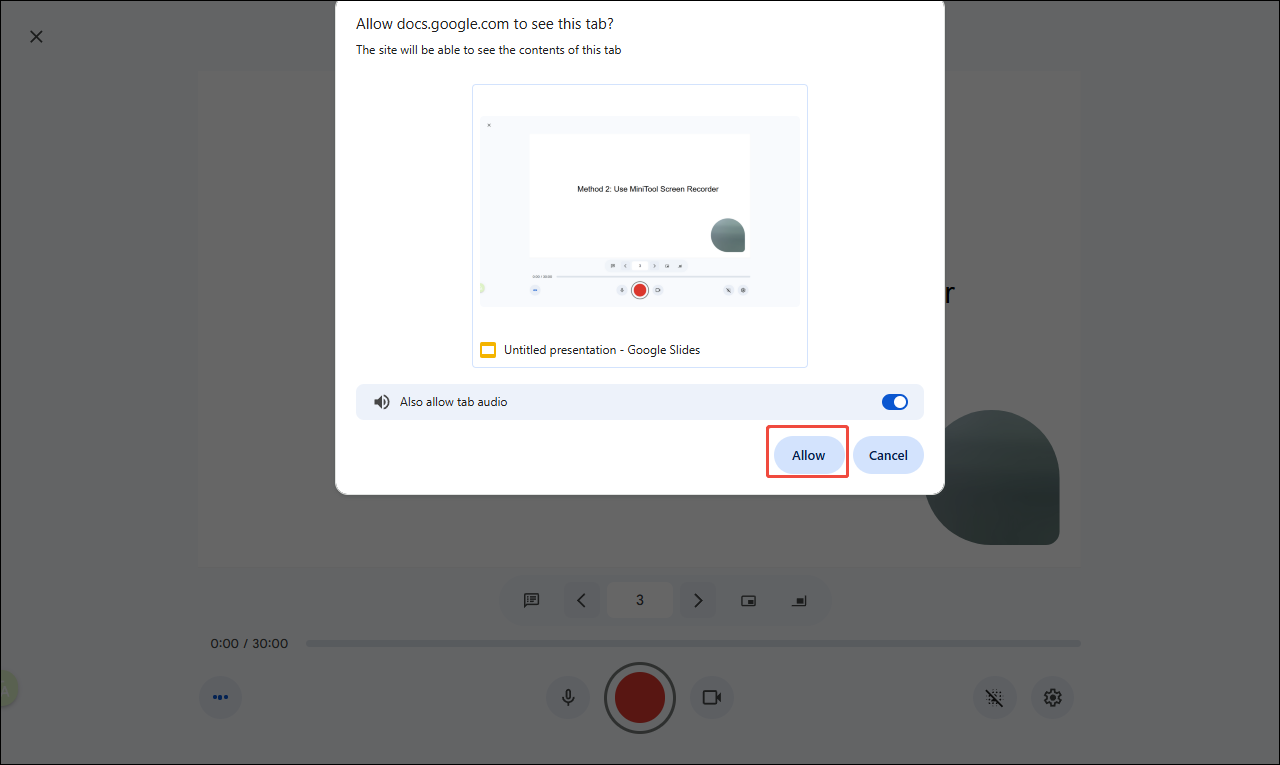The width and height of the screenshot is (1280, 765).
Task: Click the microphone icon
Action: tap(567, 697)
